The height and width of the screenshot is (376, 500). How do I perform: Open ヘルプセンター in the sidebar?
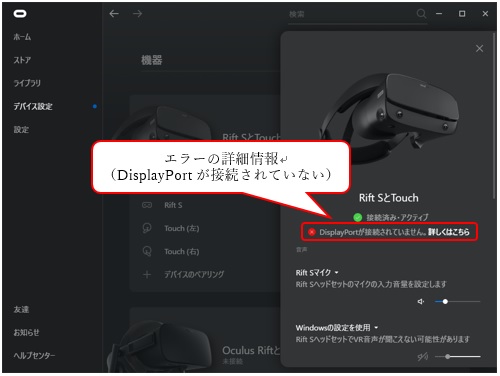[x=34, y=355]
